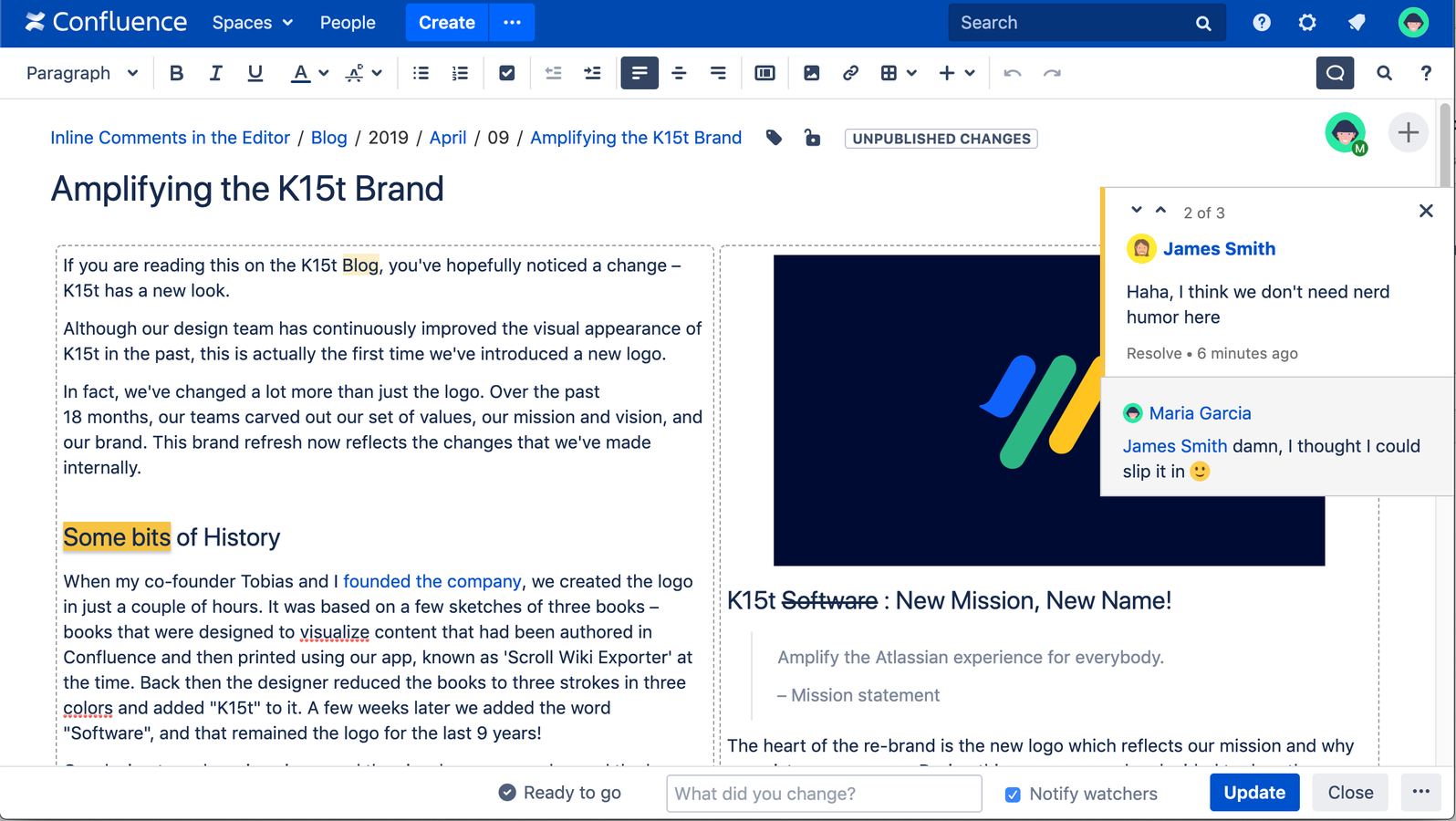Open the Help menu in header

click(1262, 23)
